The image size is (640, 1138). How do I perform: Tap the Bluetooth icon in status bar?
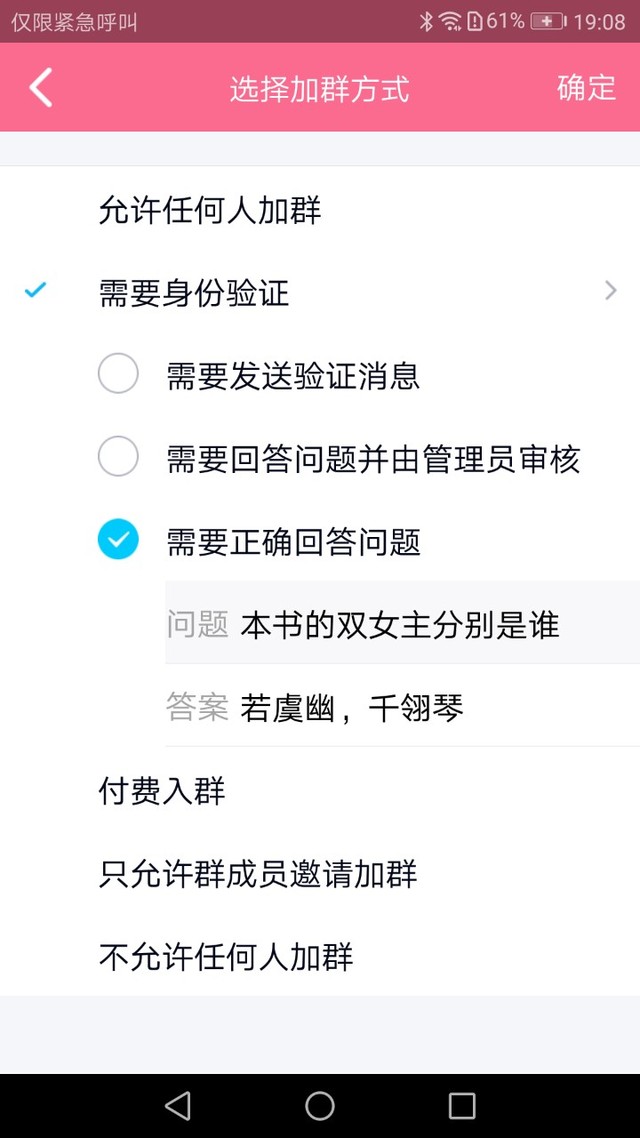tap(426, 21)
